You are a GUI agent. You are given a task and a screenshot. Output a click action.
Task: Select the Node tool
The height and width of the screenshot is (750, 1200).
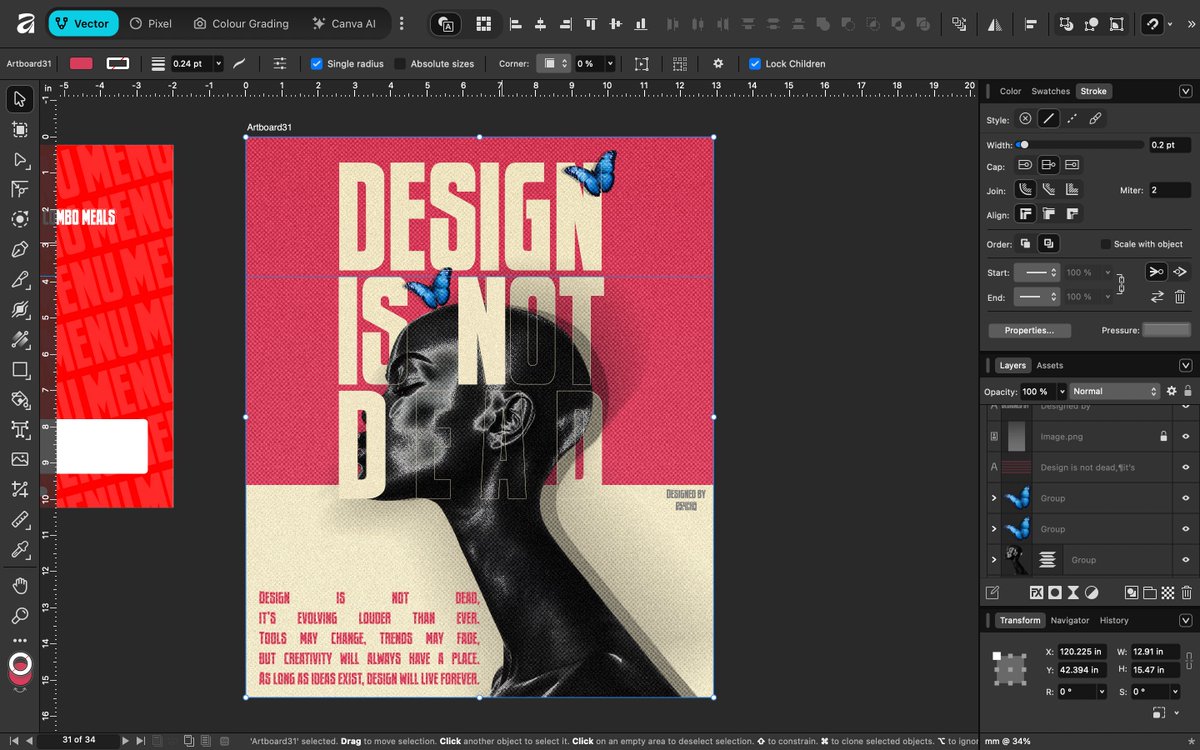(19, 159)
